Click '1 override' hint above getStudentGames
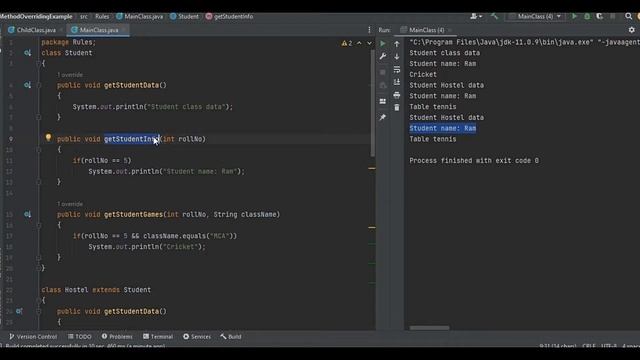 (70, 204)
